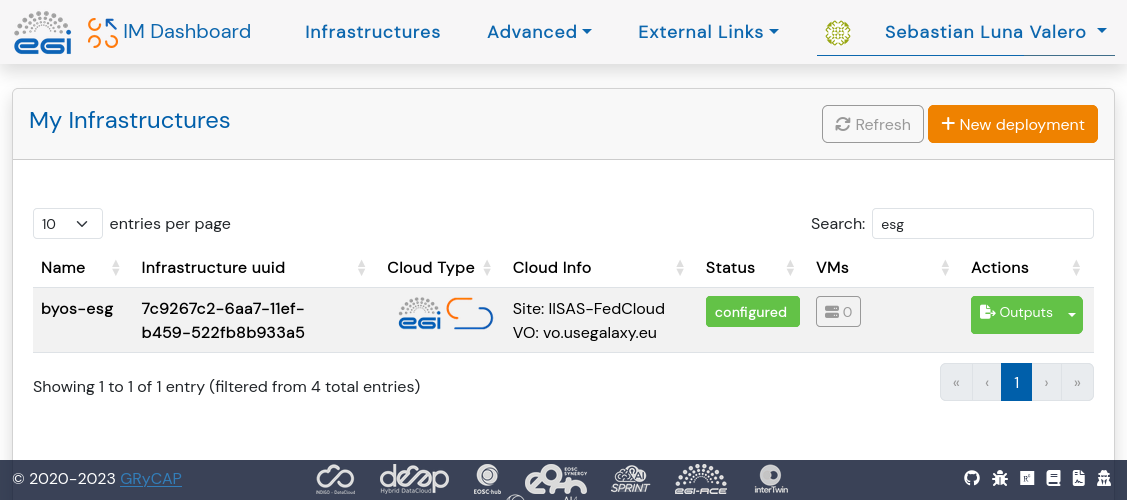The height and width of the screenshot is (500, 1127).
Task: Click the New deployment button
Action: [1012, 125]
